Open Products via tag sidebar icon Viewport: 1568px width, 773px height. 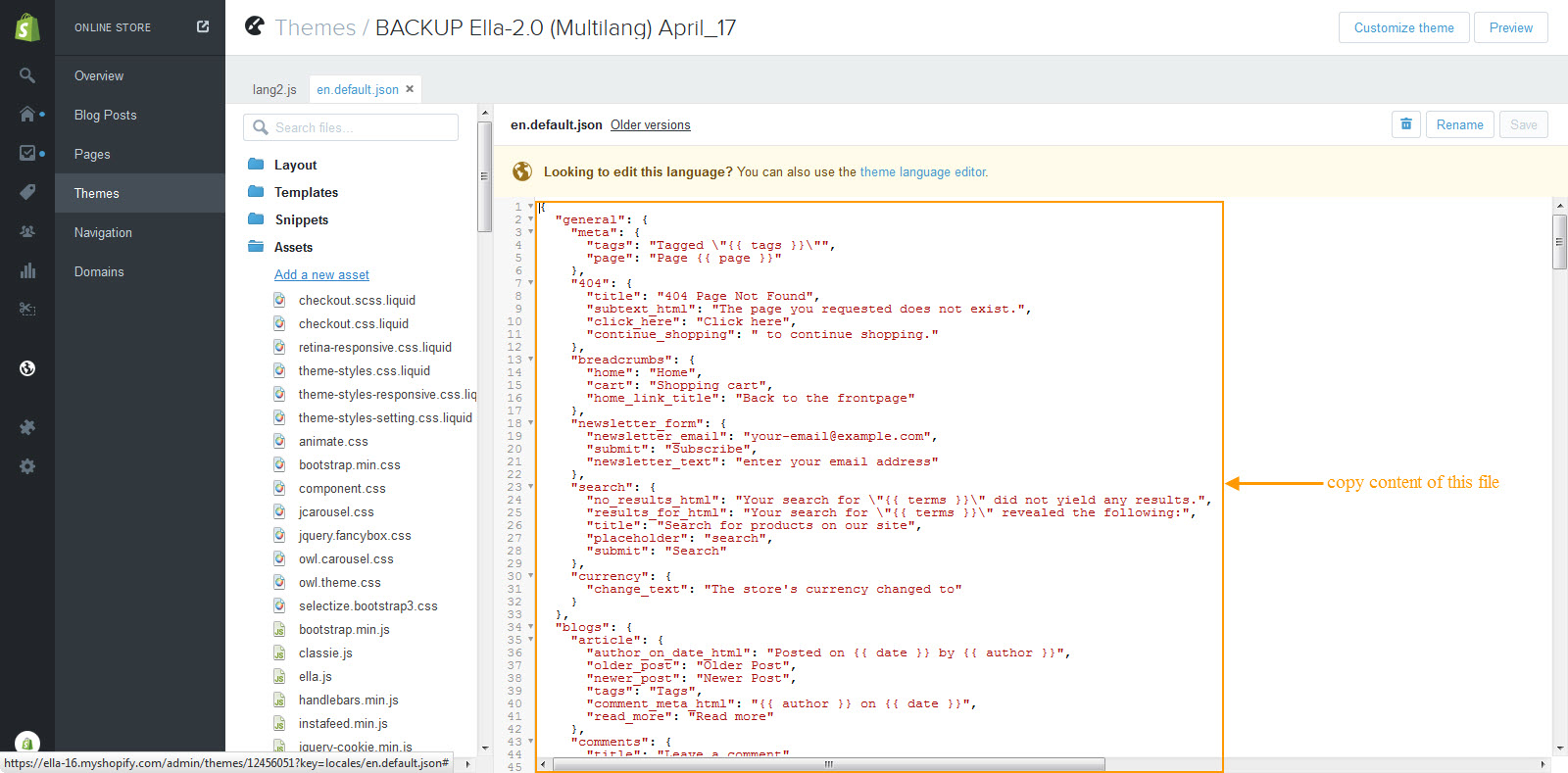(27, 192)
